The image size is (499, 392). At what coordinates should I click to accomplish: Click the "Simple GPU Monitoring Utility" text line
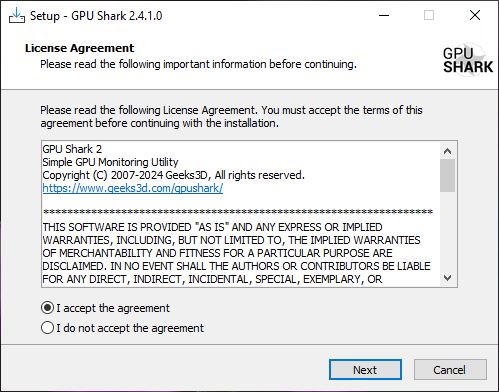tap(110, 162)
